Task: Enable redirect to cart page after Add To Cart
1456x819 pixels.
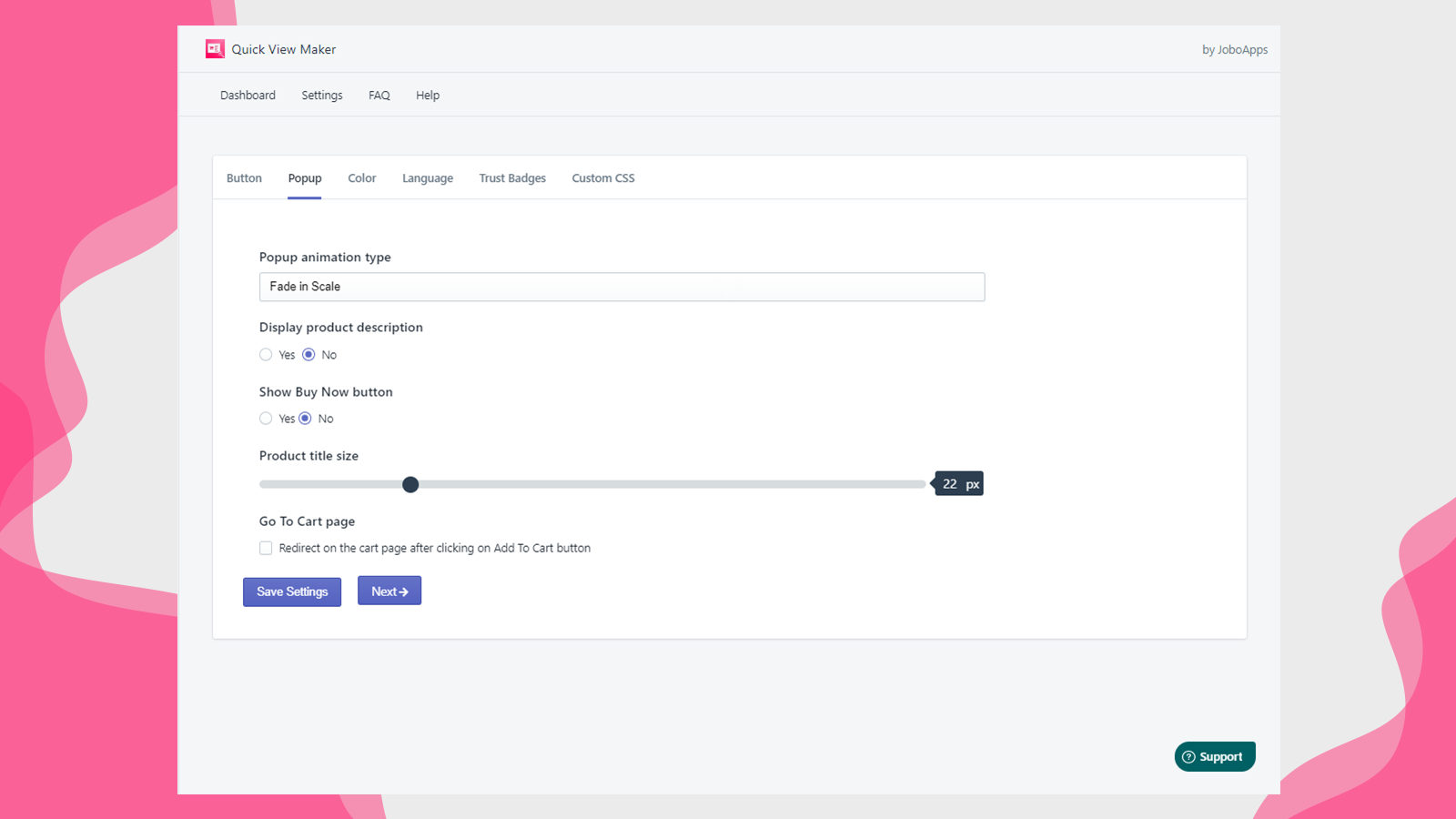Action: (x=265, y=548)
